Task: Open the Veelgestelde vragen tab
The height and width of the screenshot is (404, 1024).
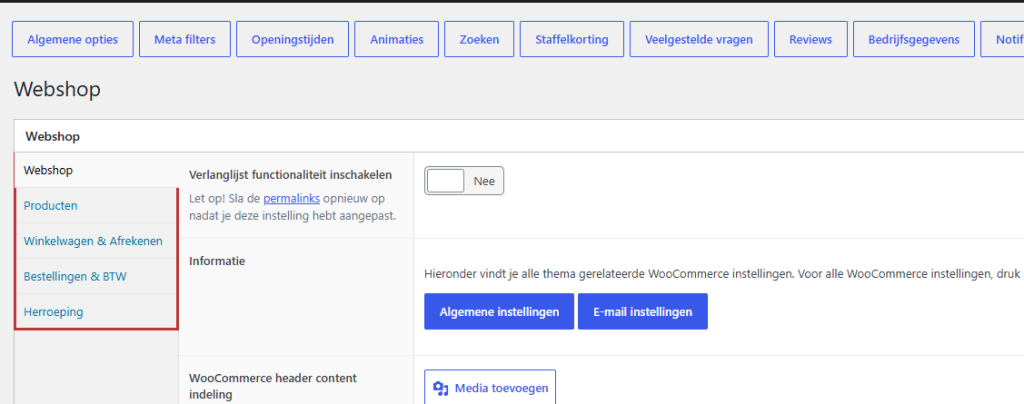Action: point(699,39)
